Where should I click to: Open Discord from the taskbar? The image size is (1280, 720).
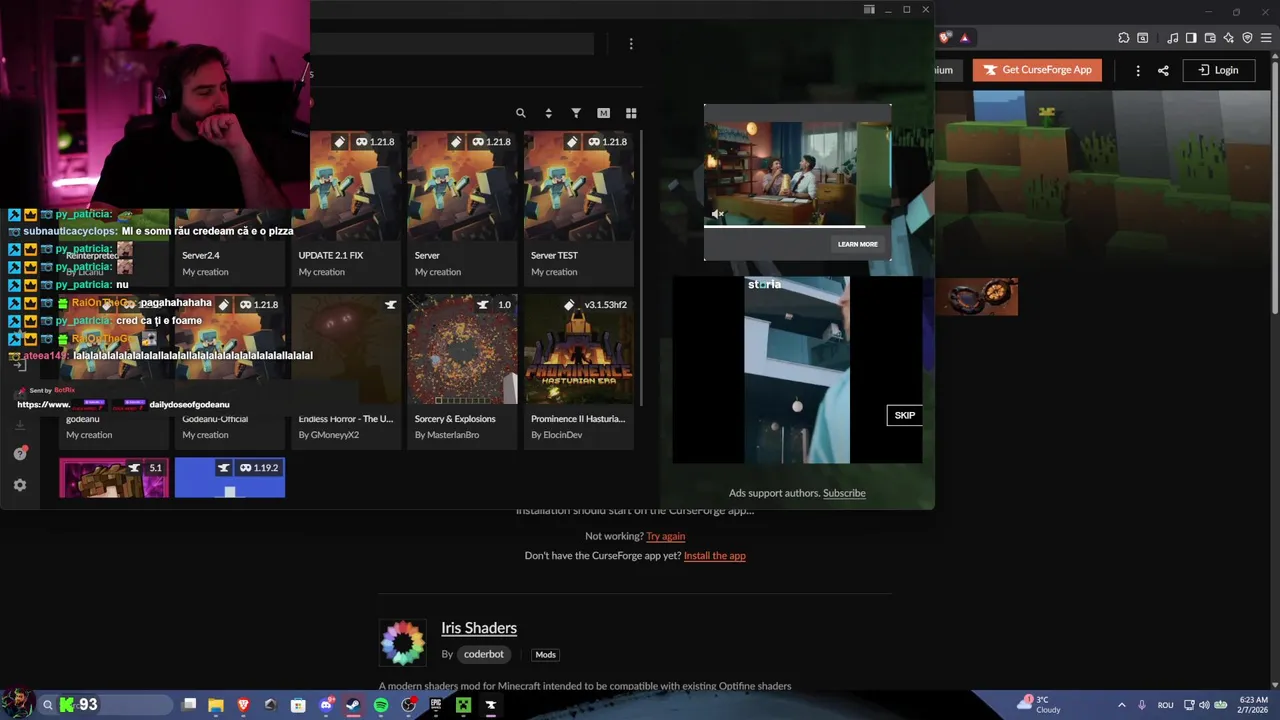pyautogui.click(x=326, y=705)
